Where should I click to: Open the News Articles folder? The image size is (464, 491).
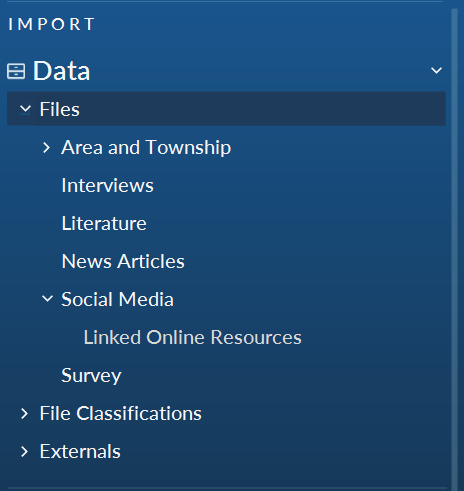click(123, 261)
